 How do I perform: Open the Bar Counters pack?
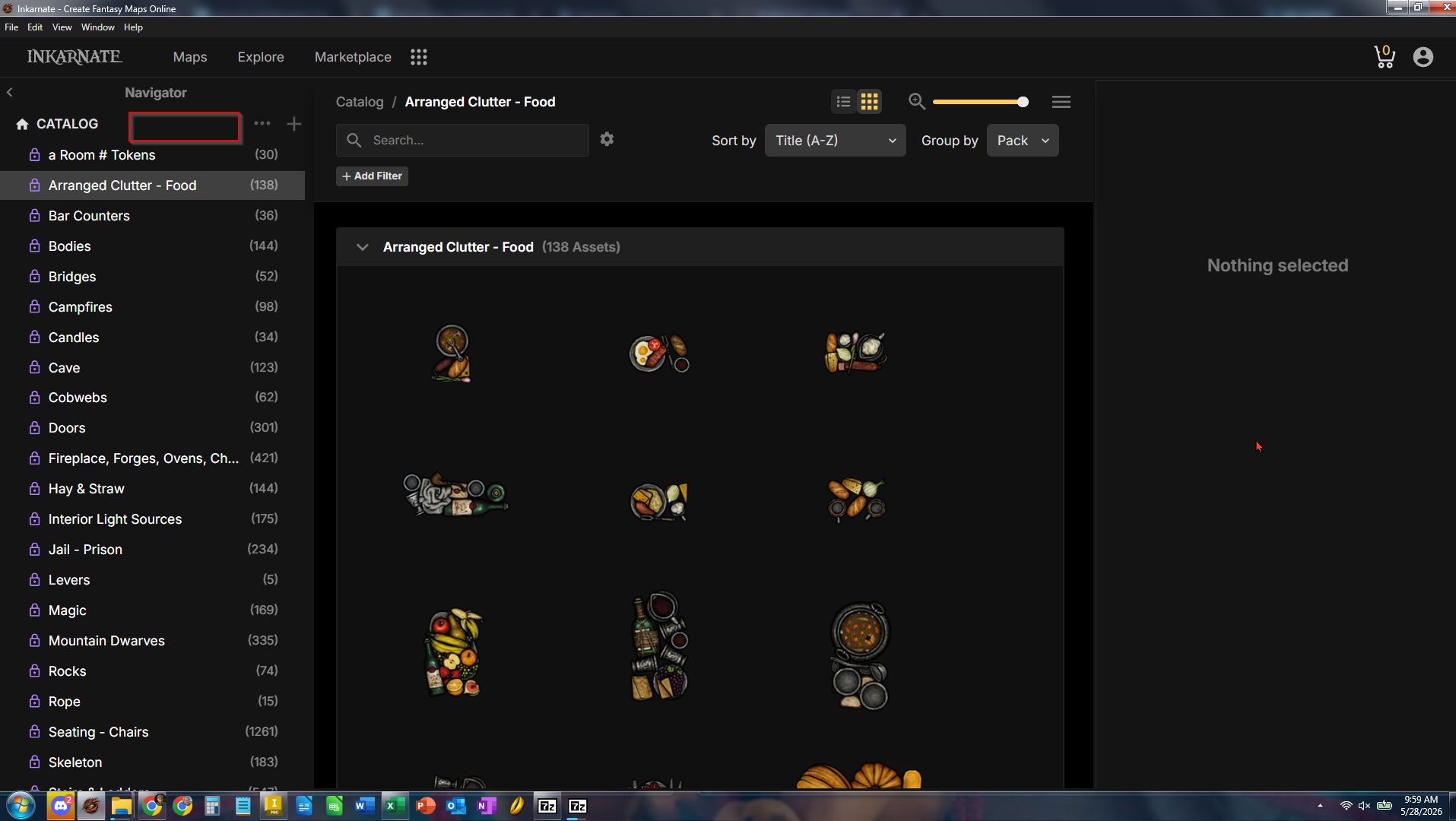(x=152, y=216)
